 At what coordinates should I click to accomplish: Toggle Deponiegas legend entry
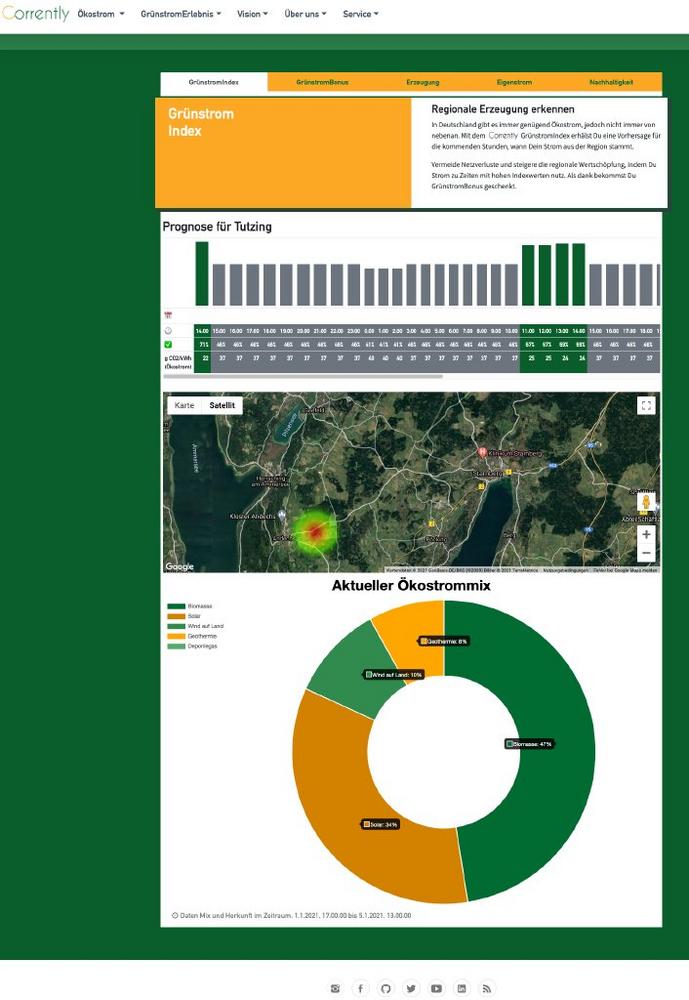pos(193,646)
